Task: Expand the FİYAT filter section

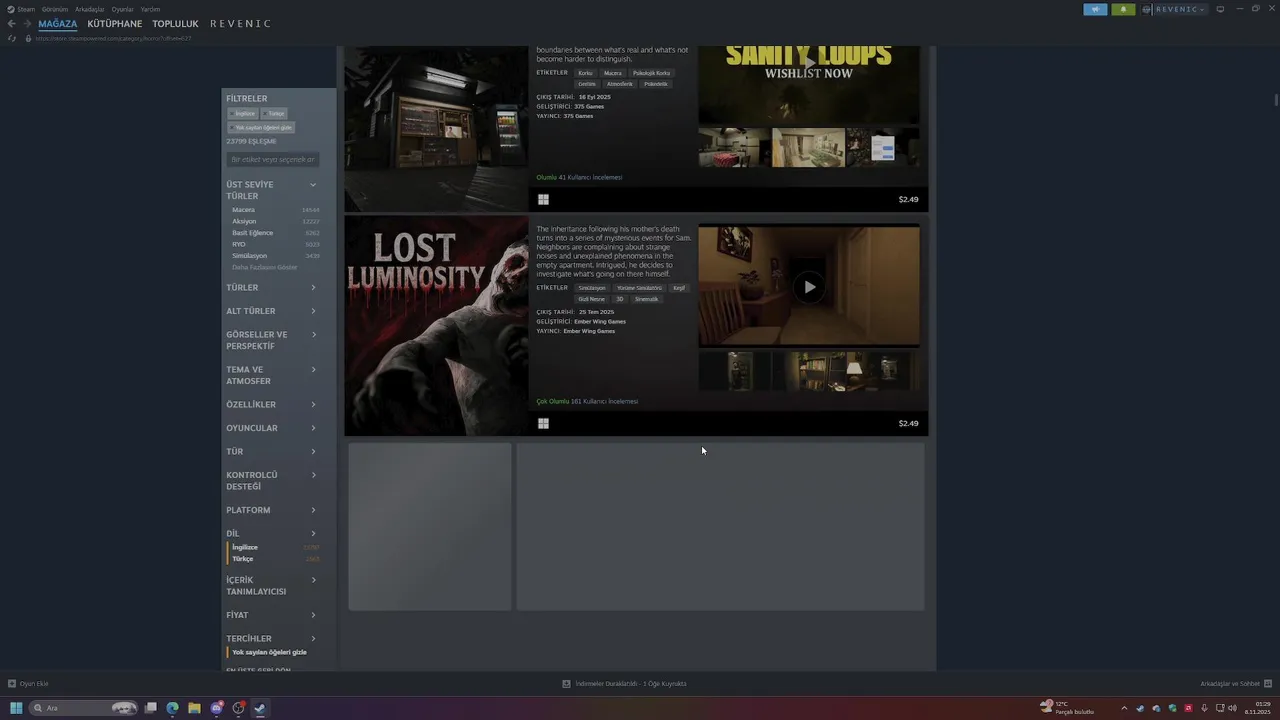Action: [271, 615]
